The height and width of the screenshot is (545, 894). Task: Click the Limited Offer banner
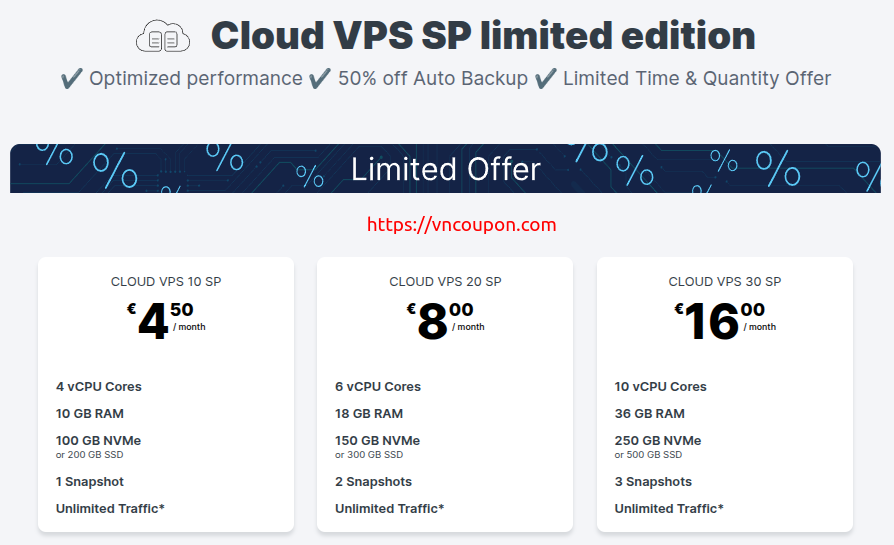point(445,168)
